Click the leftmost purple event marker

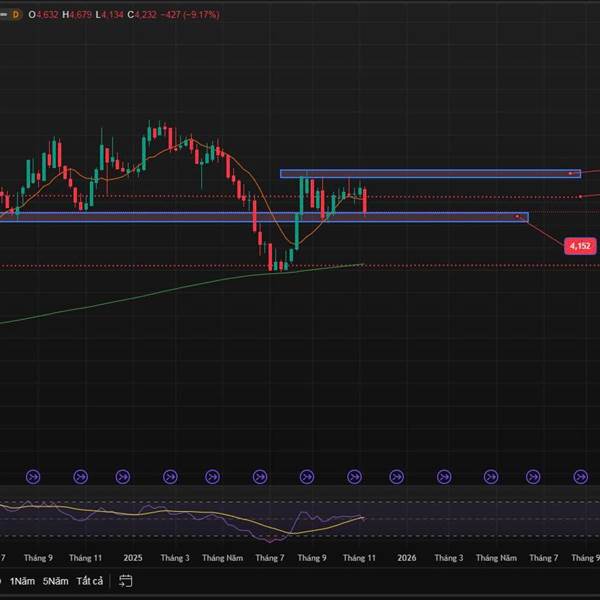point(33,477)
